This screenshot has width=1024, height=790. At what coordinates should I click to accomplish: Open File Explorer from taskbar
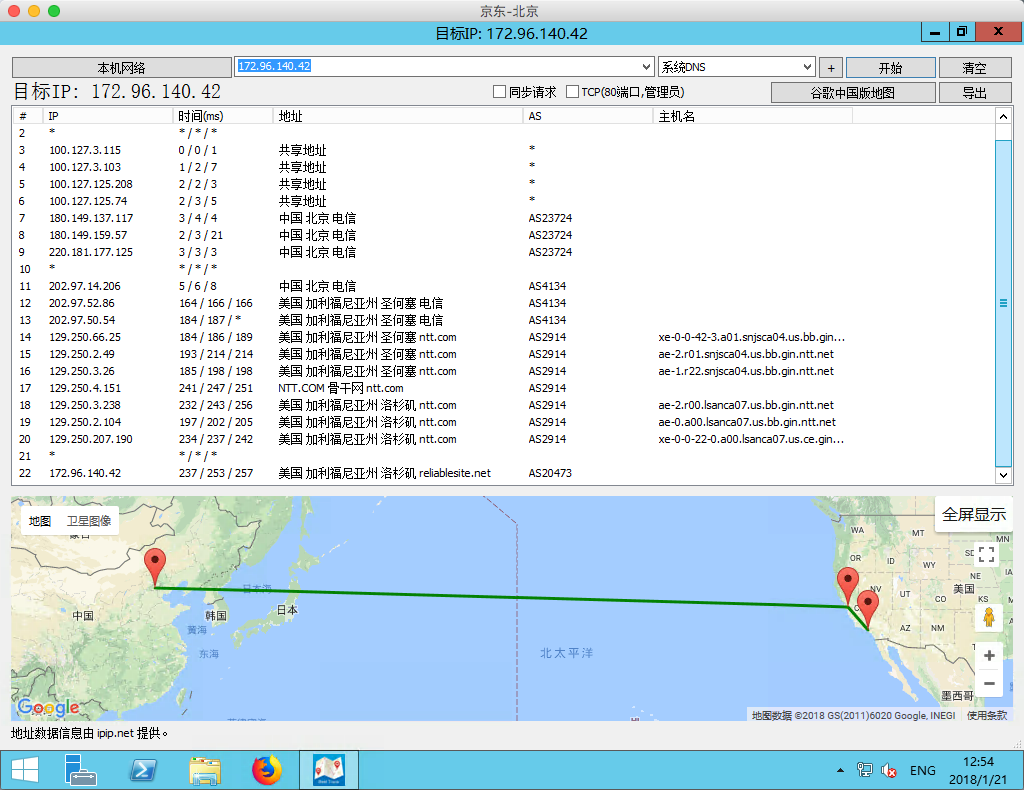click(x=205, y=770)
